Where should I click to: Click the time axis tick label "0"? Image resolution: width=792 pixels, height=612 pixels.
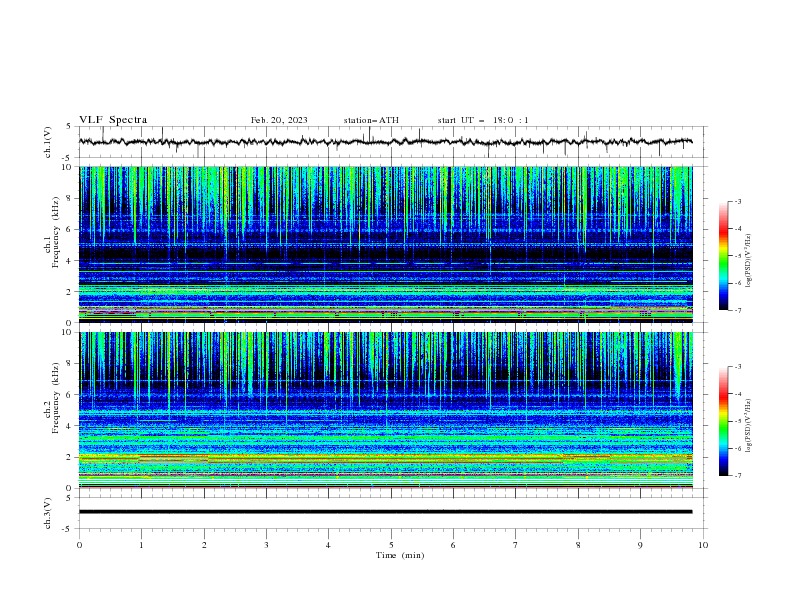click(79, 545)
